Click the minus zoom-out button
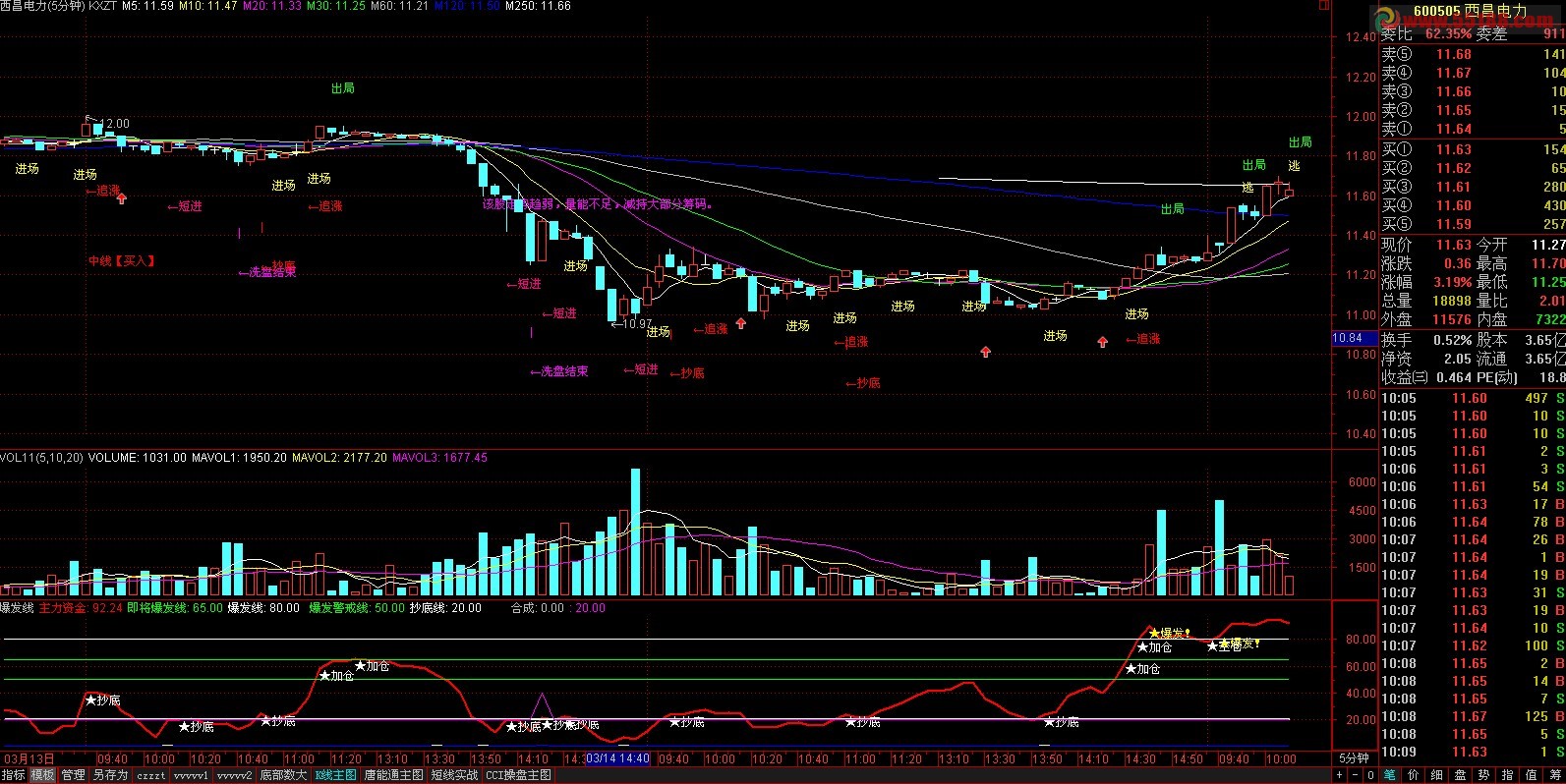 click(x=1355, y=775)
